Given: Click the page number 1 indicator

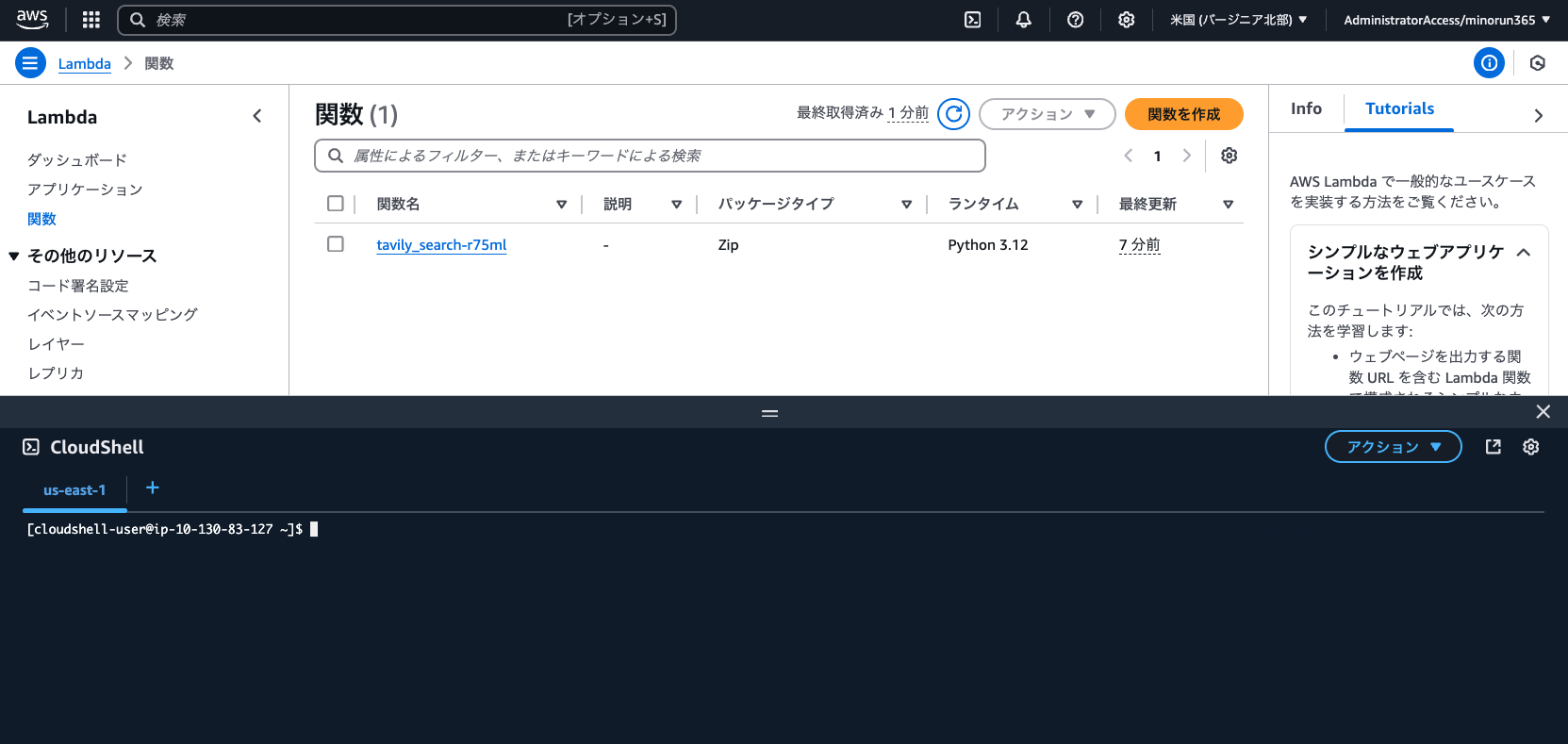Looking at the screenshot, I should pos(1157,157).
